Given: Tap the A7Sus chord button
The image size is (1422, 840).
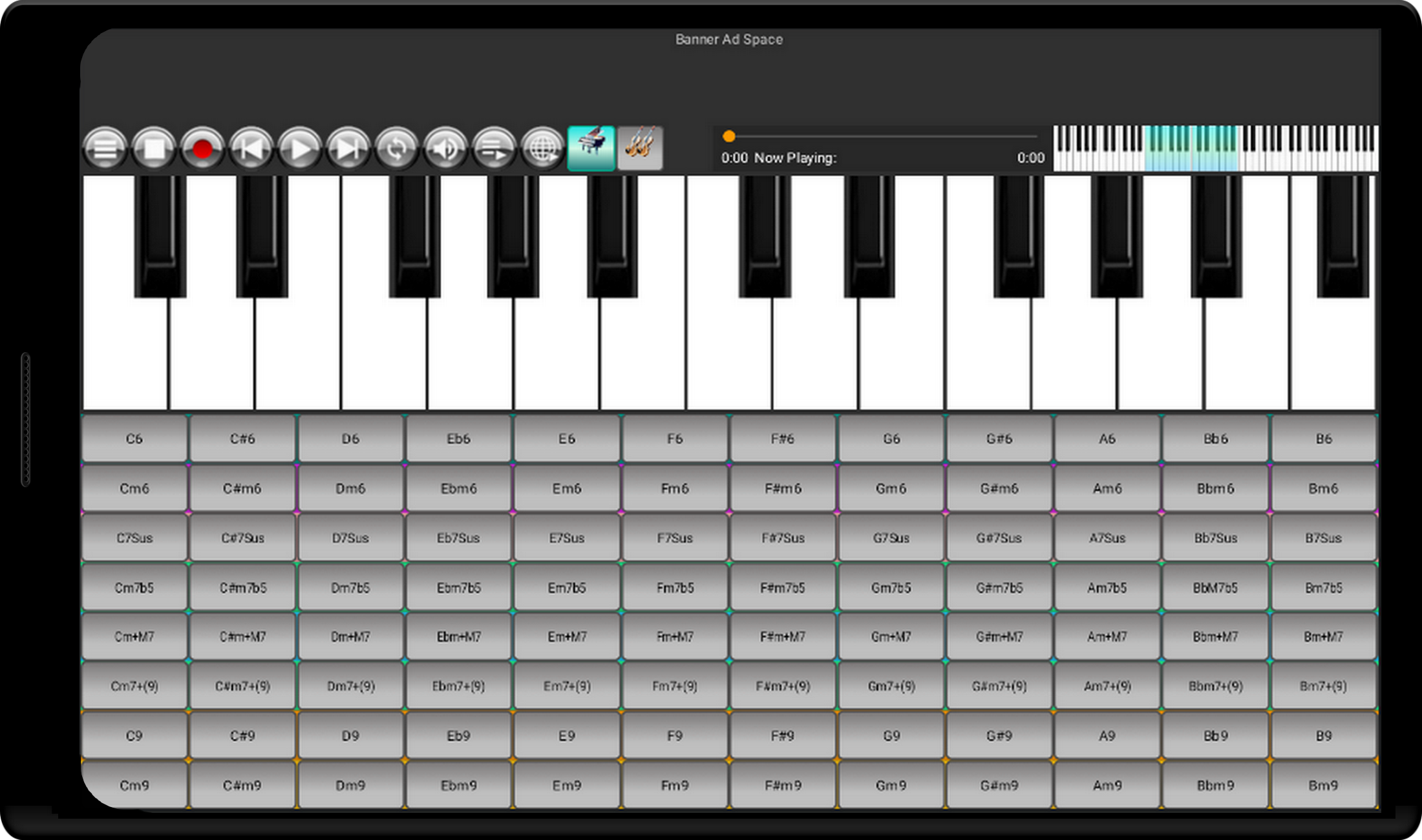Looking at the screenshot, I should pos(1107,538).
